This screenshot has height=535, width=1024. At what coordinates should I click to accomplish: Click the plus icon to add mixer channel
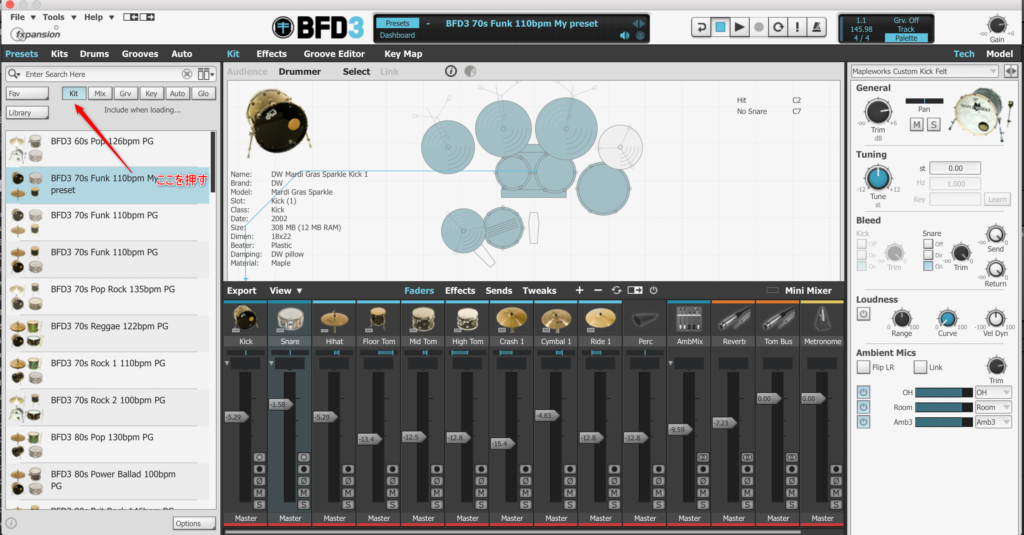(579, 291)
